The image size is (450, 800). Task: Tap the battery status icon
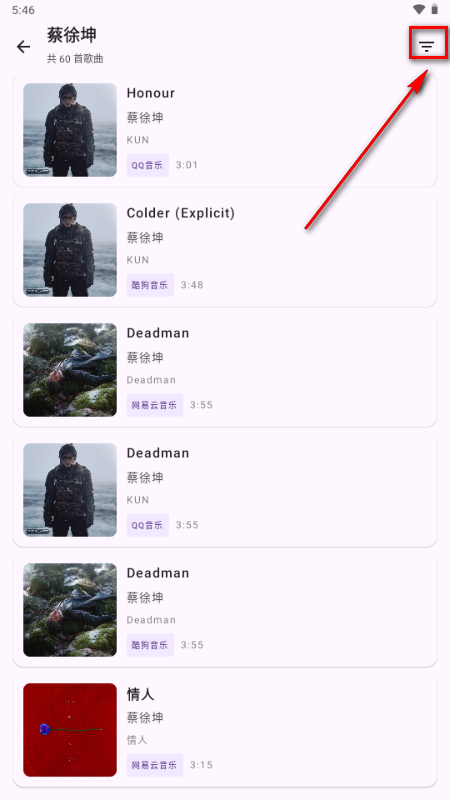point(435,9)
